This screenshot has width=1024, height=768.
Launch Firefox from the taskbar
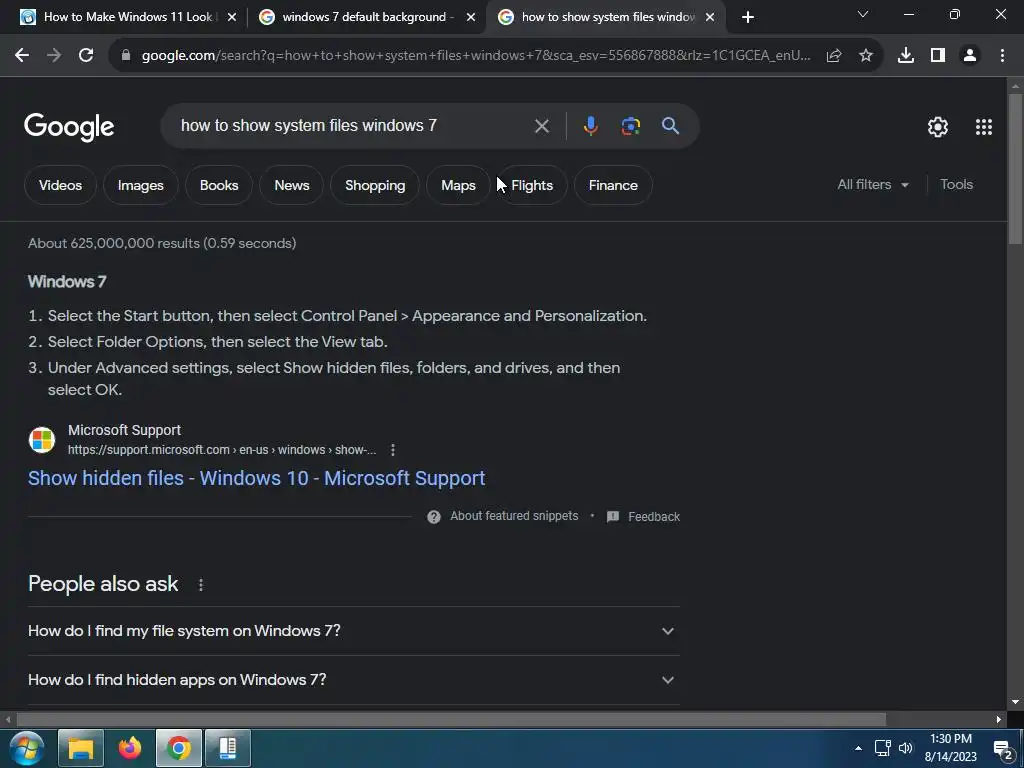point(129,748)
